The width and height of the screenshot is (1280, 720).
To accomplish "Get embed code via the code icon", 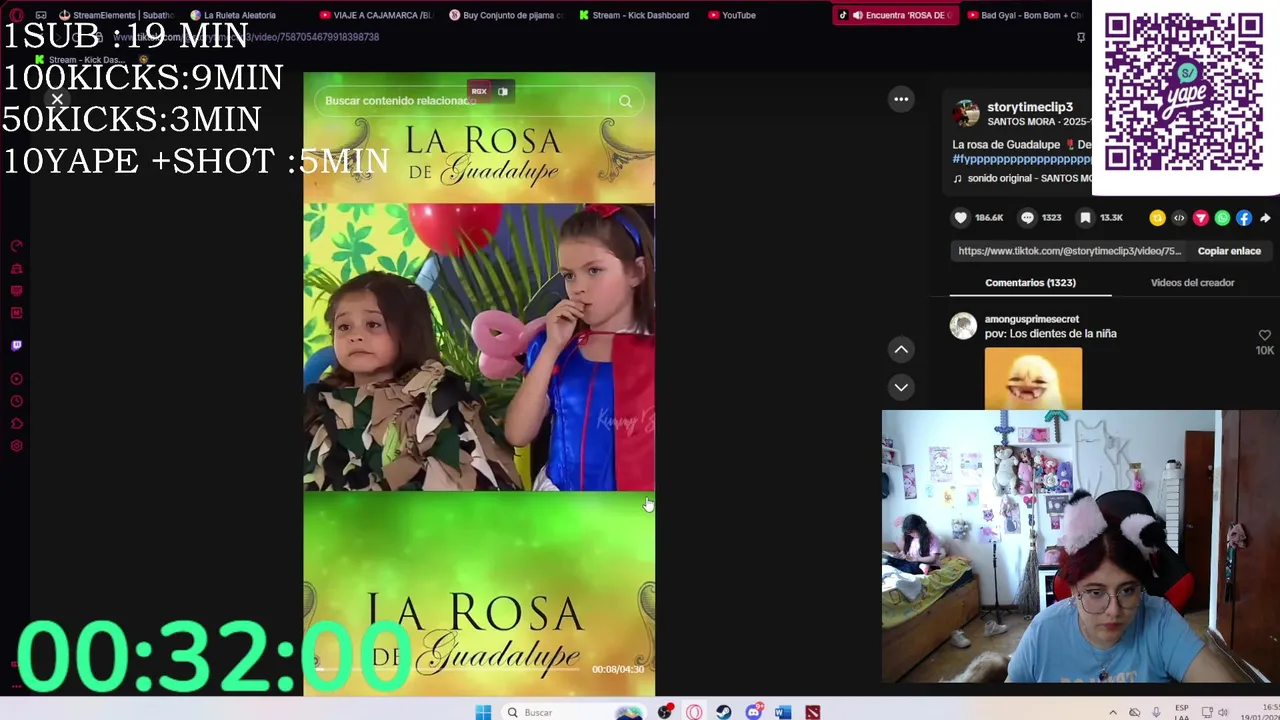I will pos(1179,218).
